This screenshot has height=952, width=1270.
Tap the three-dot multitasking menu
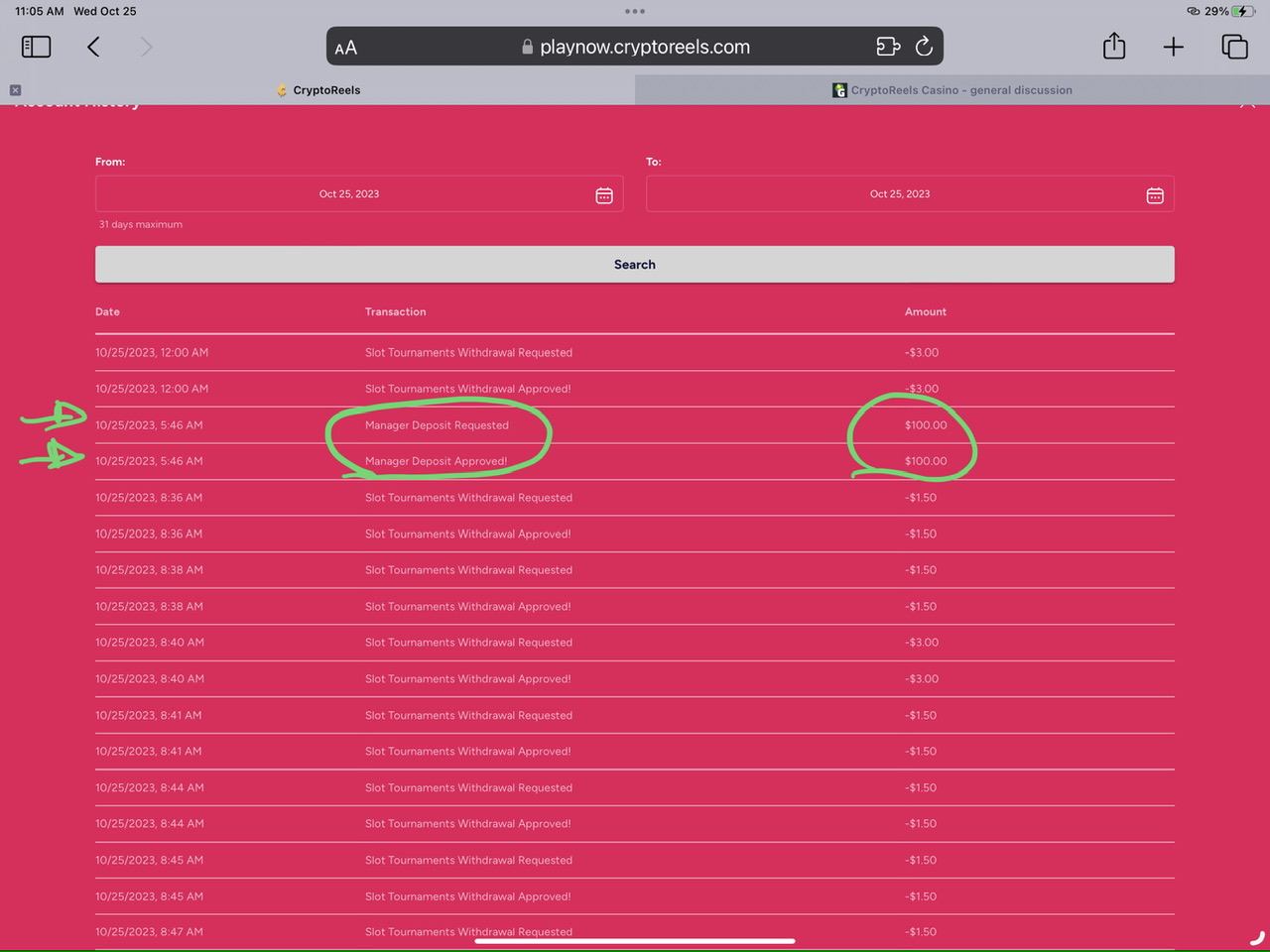635,12
